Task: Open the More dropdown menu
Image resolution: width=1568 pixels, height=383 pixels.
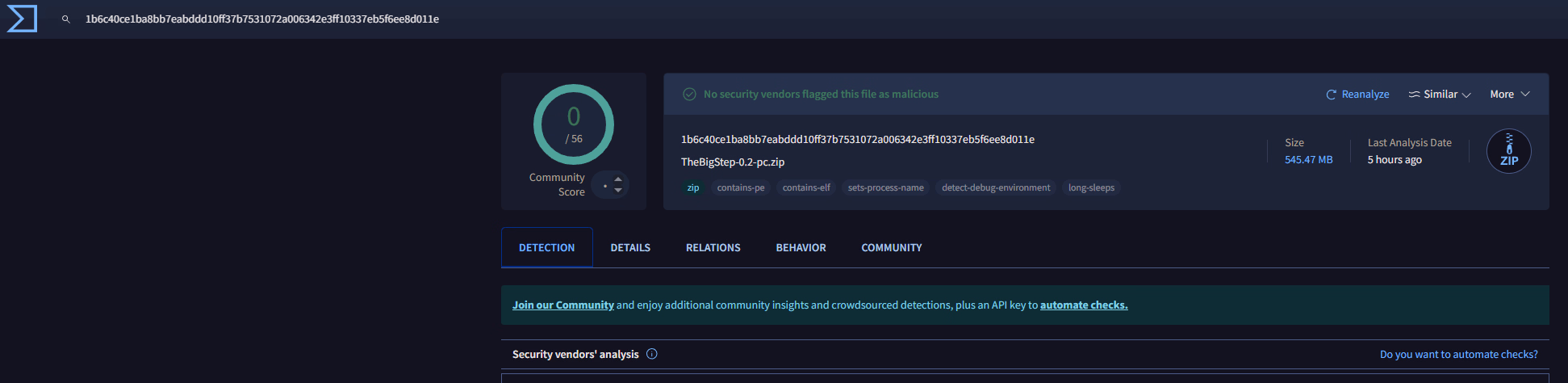Action: click(x=1510, y=95)
